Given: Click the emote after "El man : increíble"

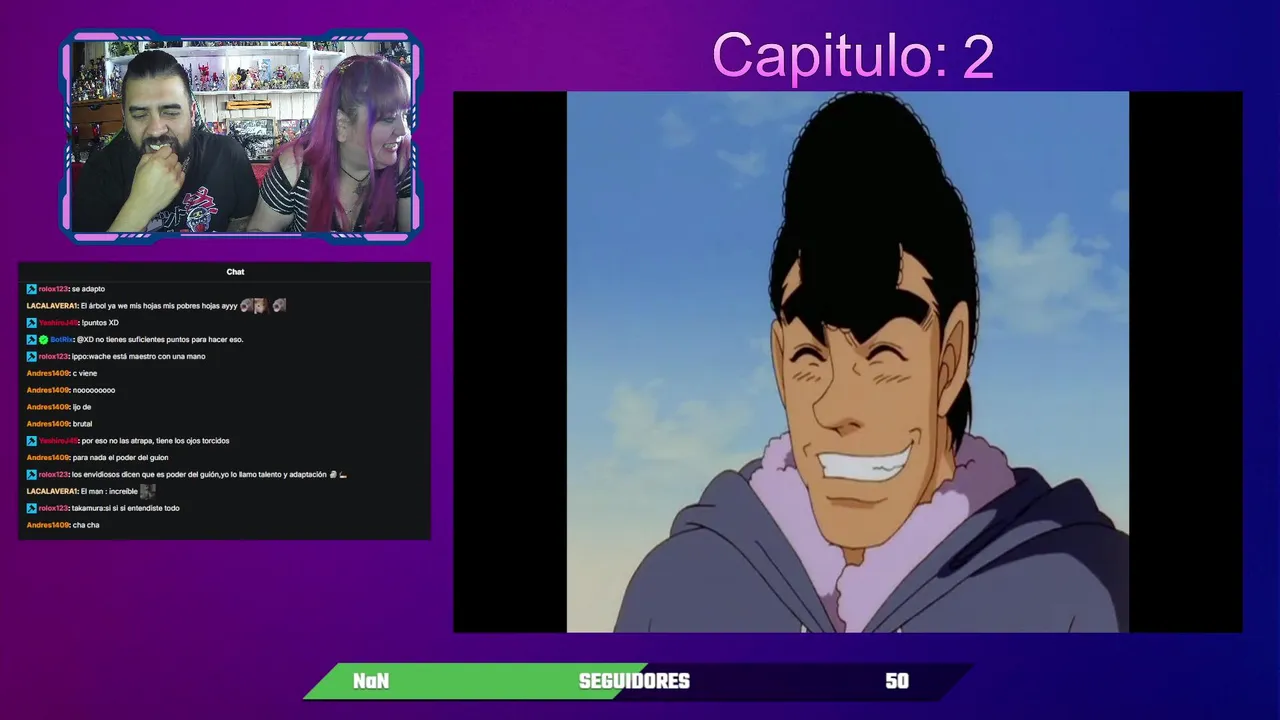Looking at the screenshot, I should 147,491.
